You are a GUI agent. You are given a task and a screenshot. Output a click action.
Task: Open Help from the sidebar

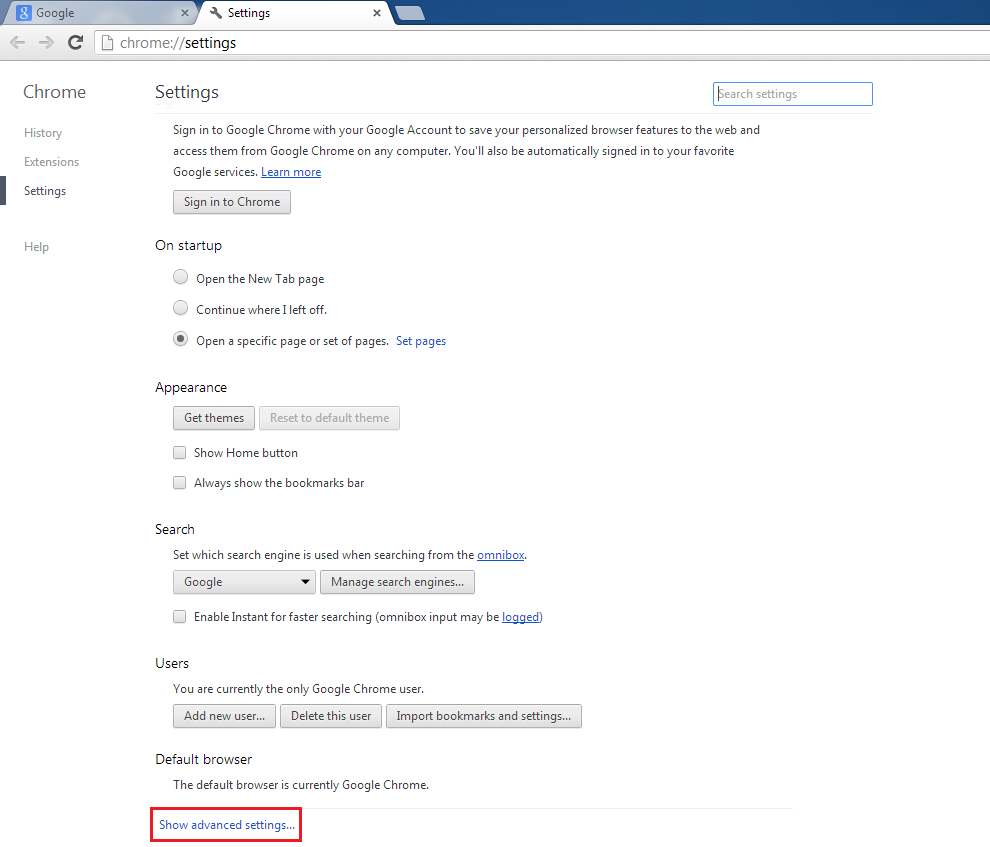coord(36,247)
